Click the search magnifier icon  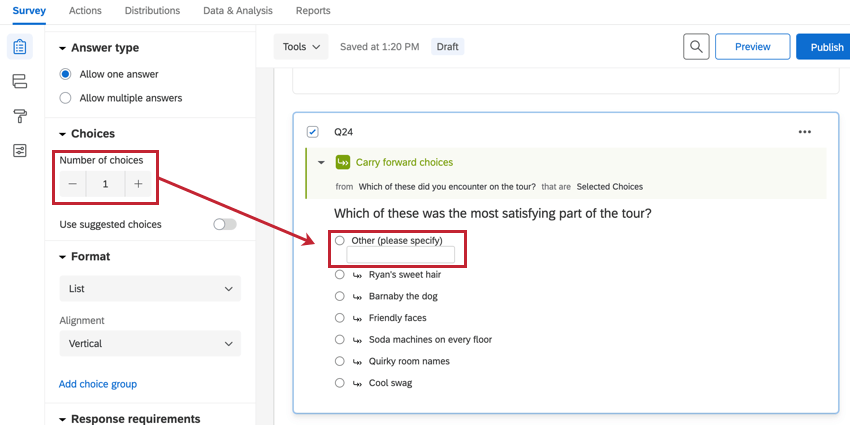[697, 47]
